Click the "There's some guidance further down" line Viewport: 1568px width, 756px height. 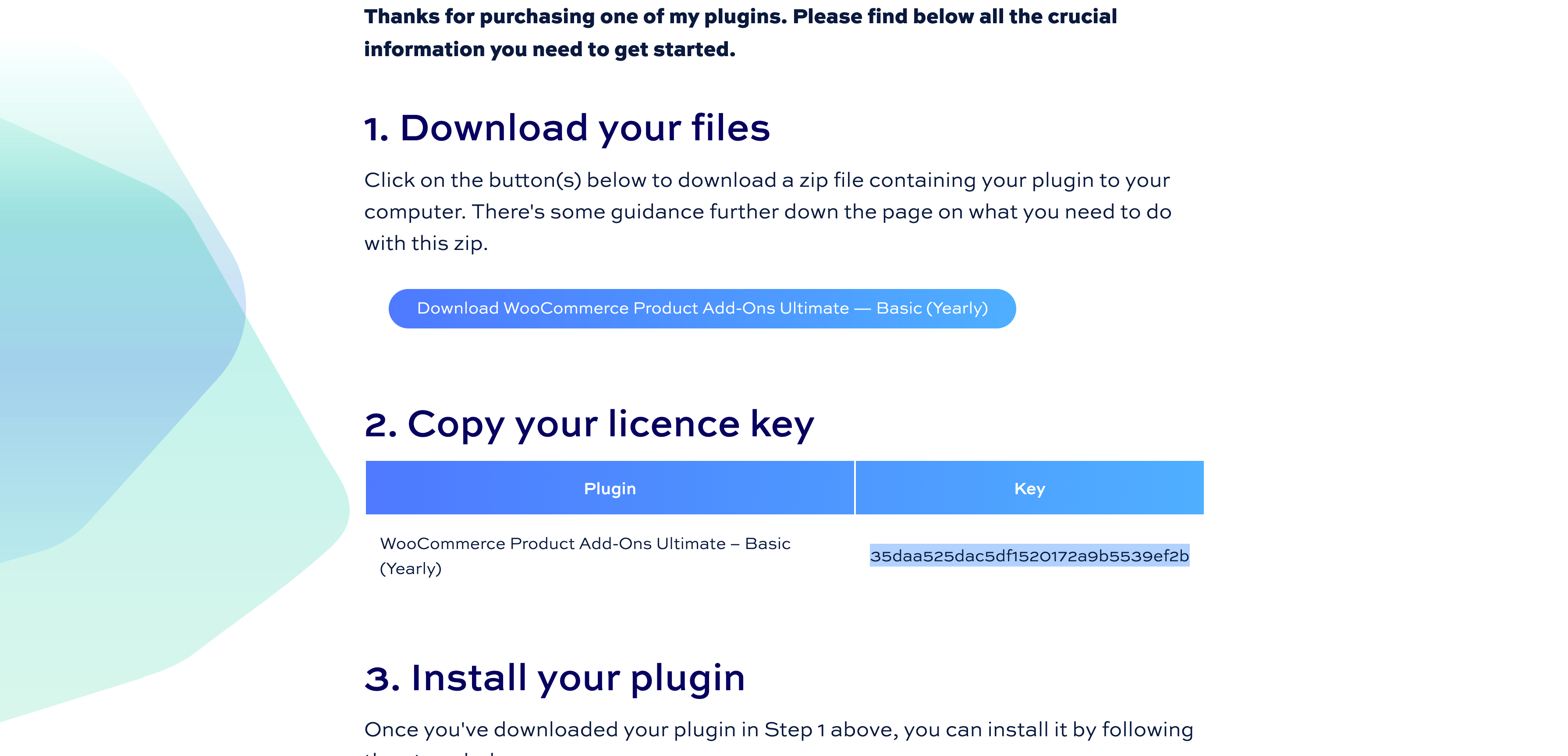coord(767,212)
